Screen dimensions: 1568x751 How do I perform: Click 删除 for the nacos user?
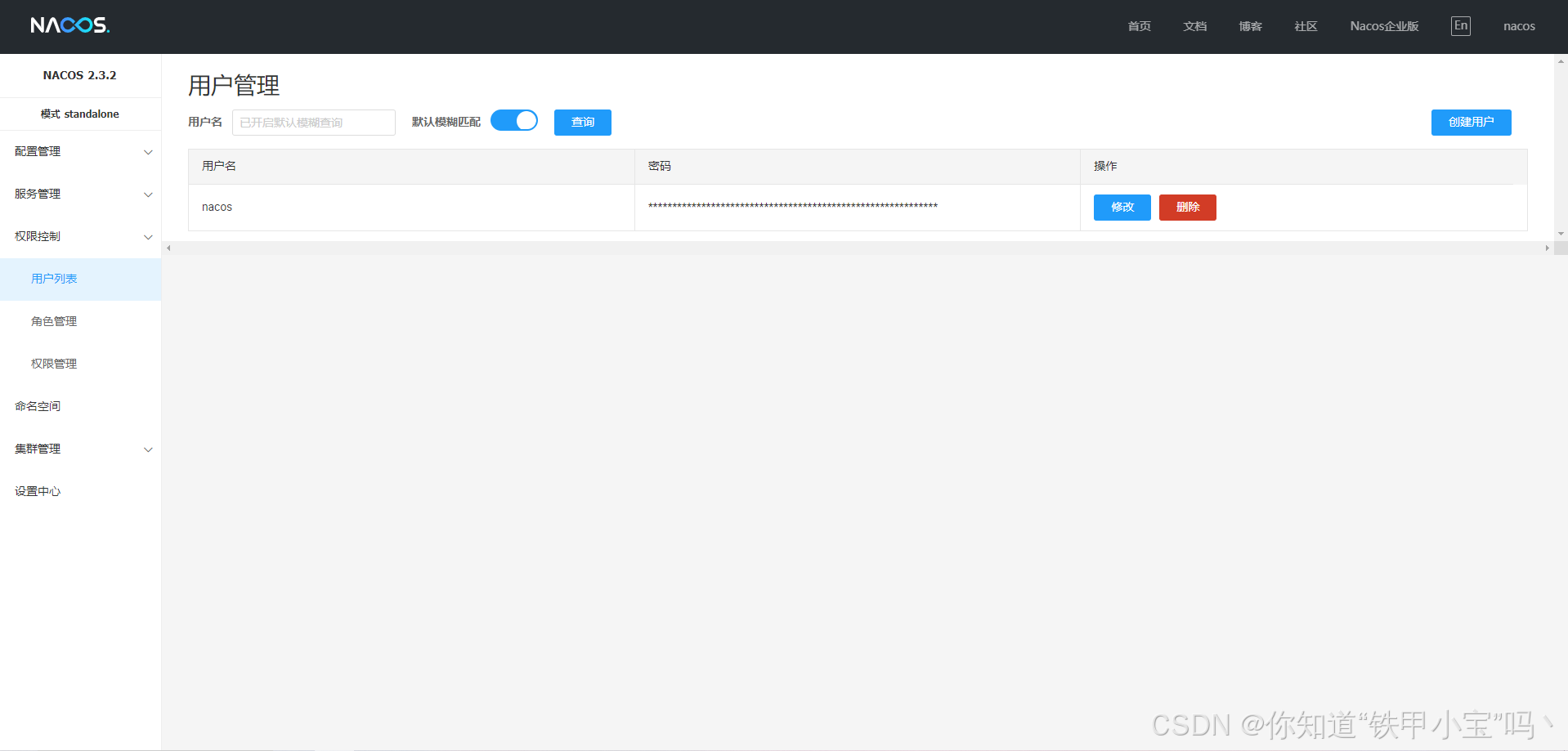[x=1187, y=208]
